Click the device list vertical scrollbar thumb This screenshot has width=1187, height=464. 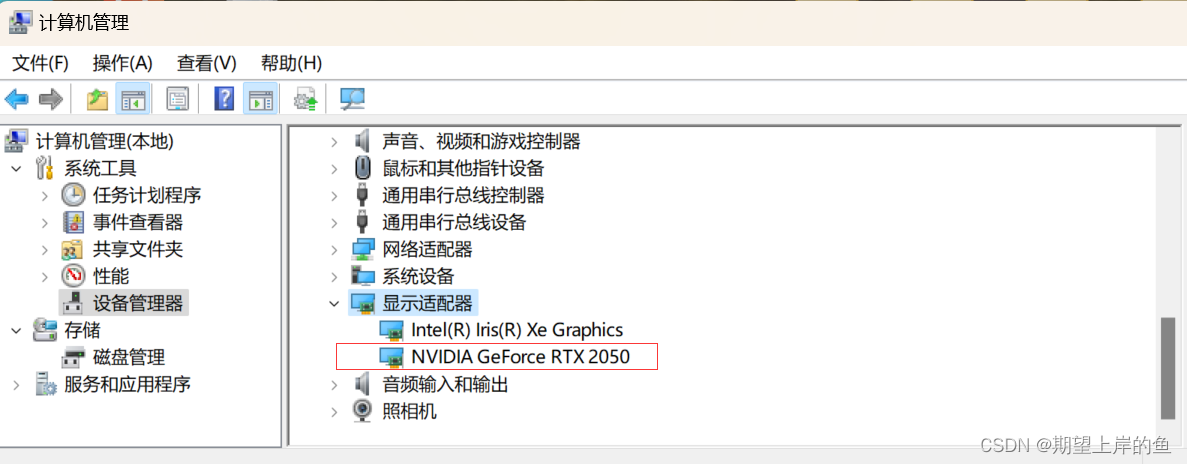[1168, 367]
